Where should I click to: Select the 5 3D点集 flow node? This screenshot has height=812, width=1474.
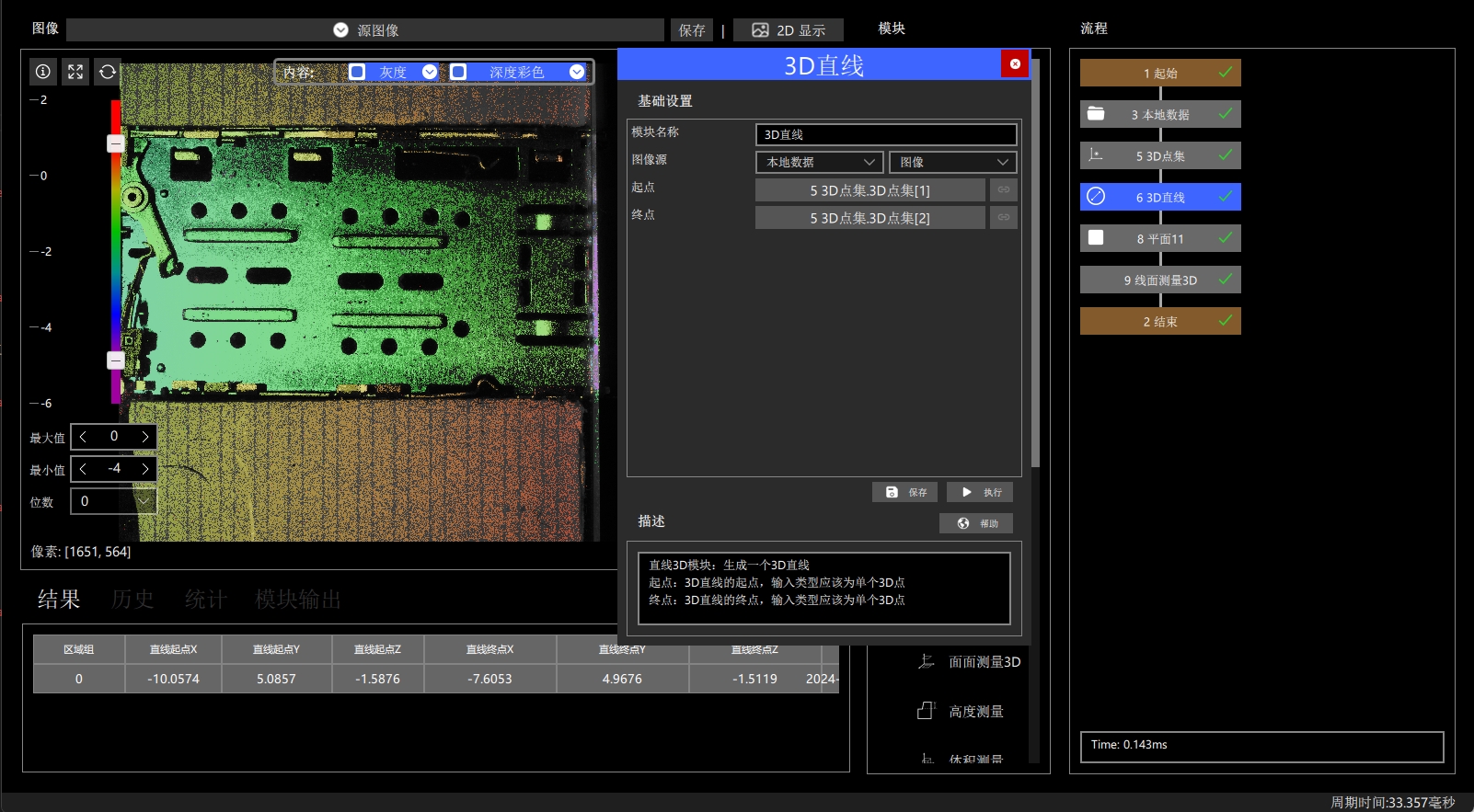1160,155
